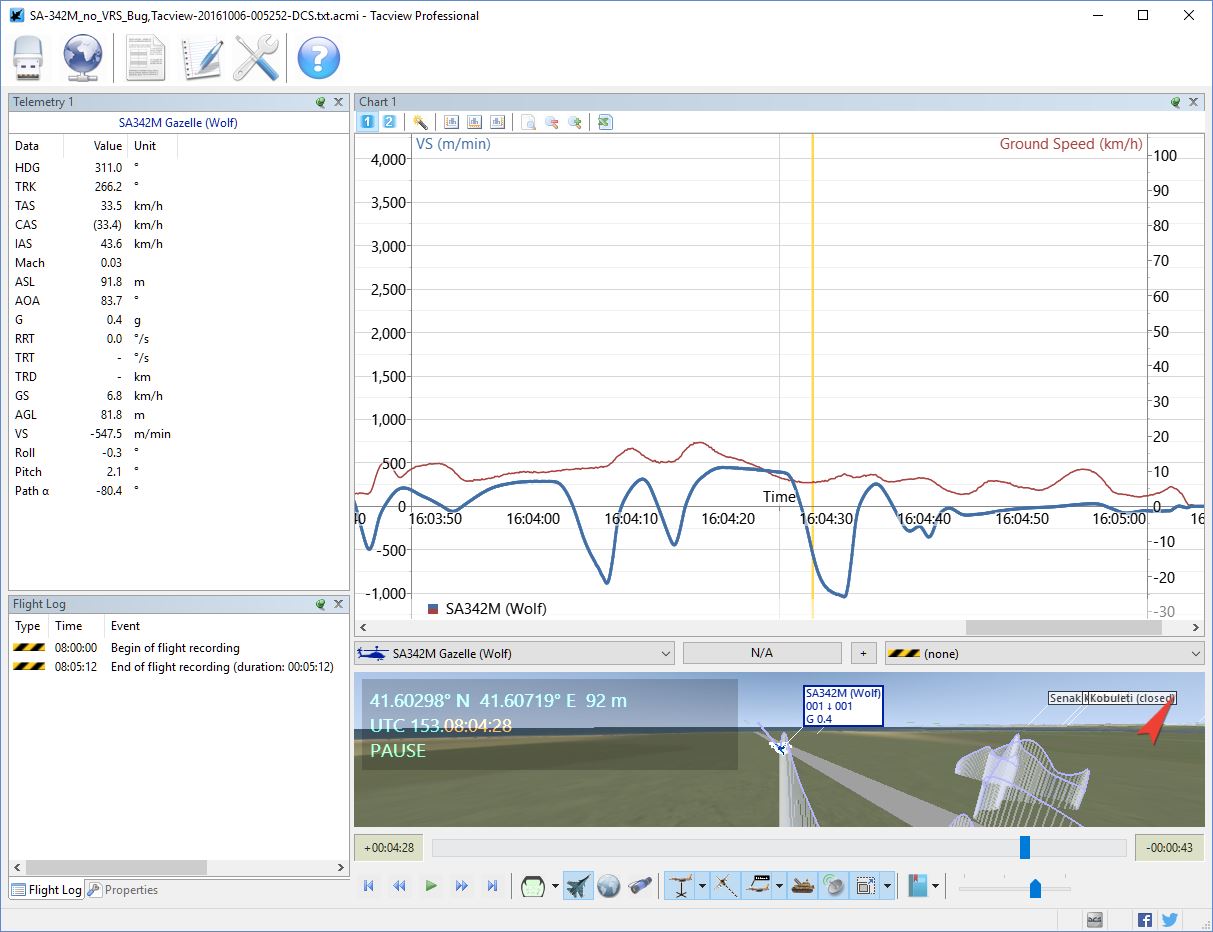Click the globe network connection icon
Viewport: 1213px width, 932px height.
(84, 58)
